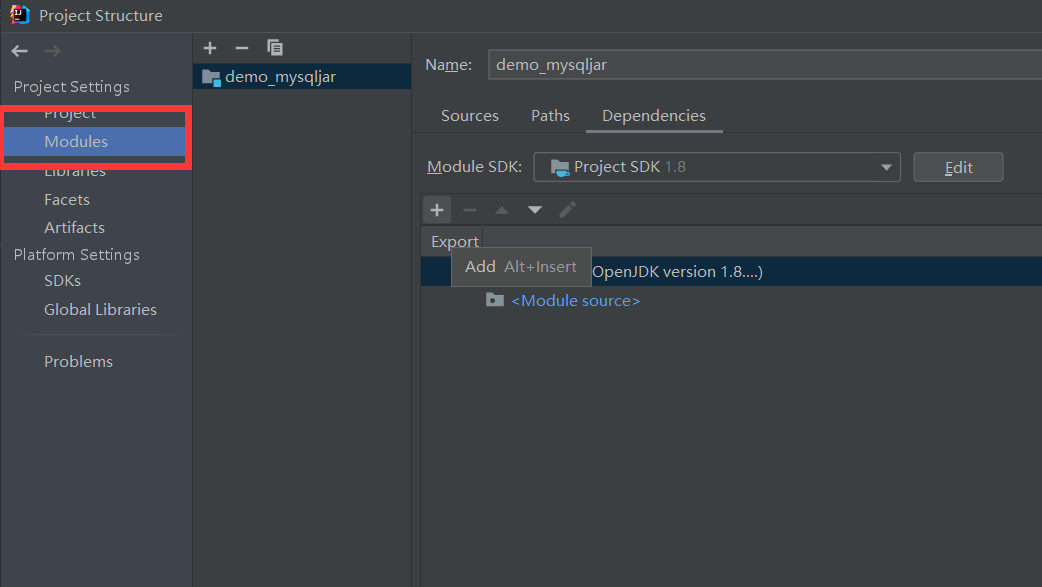The image size is (1042, 587).
Task: Open the Project settings entry
Action: pos(70,114)
